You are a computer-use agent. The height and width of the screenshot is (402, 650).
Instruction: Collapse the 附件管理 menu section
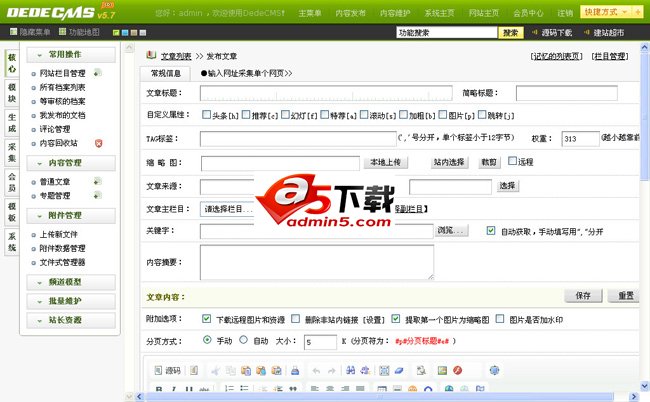(71, 216)
